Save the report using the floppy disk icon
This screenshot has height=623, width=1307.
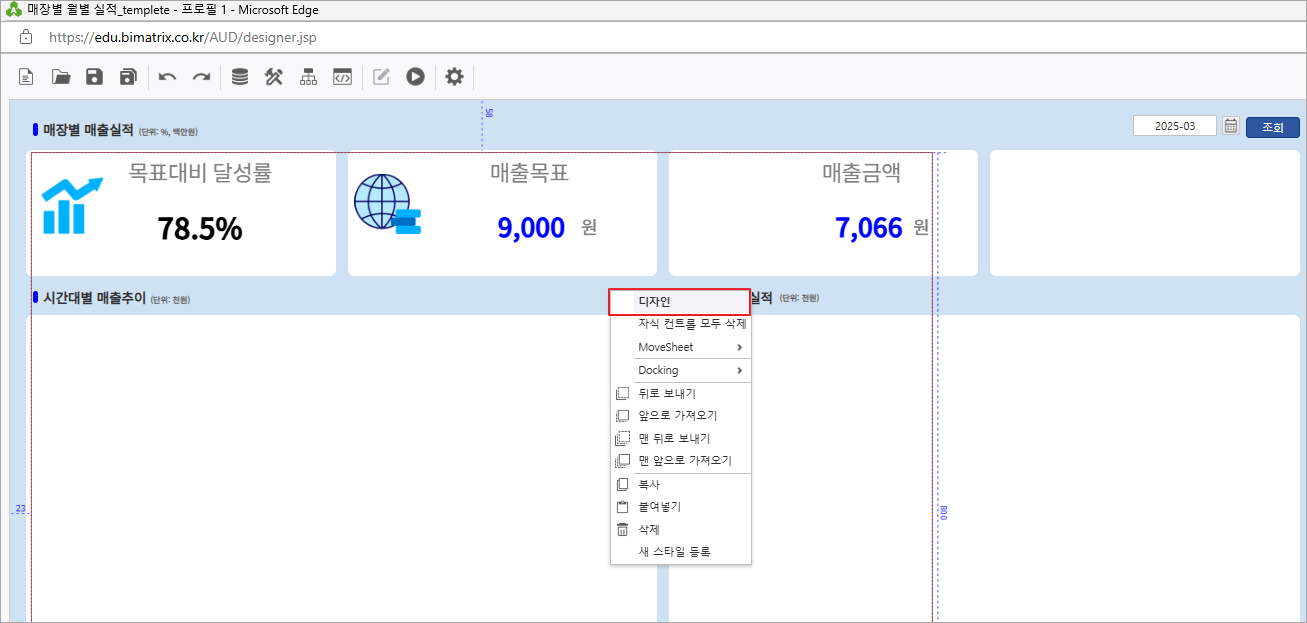[x=94, y=77]
